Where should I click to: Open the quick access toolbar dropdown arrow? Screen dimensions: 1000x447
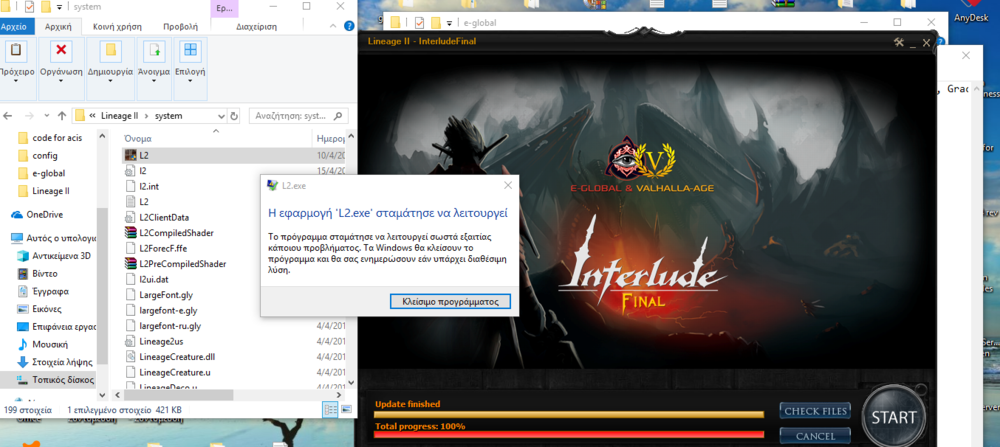[x=60, y=7]
